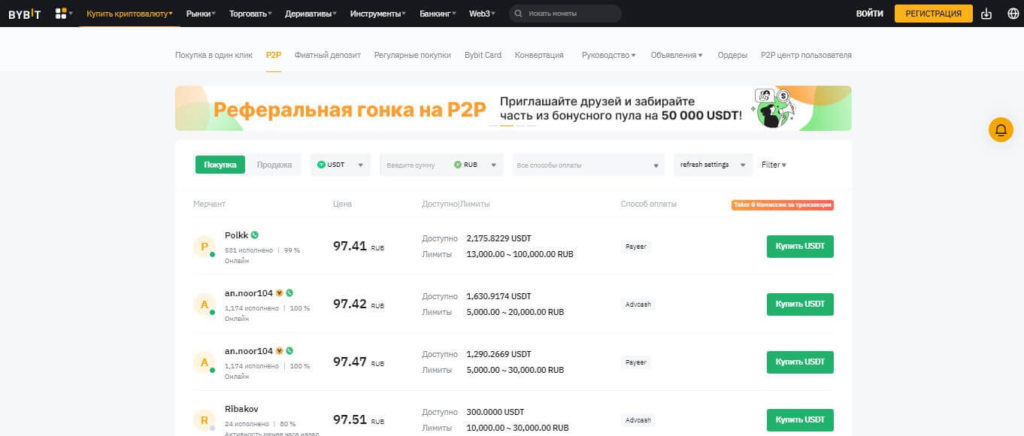Click the Мерчант column header

tap(209, 204)
